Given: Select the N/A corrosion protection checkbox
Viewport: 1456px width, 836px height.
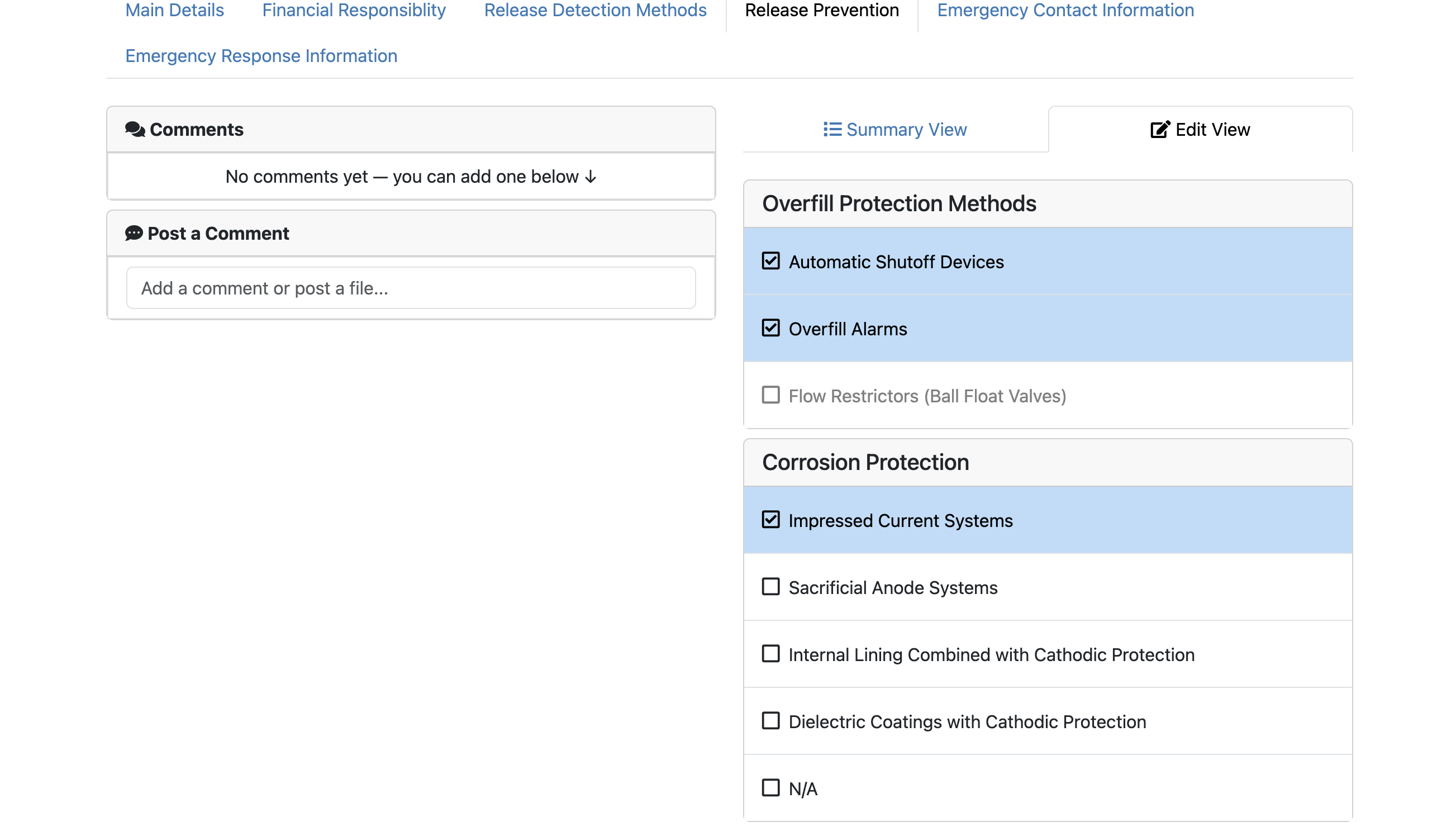Looking at the screenshot, I should [x=770, y=788].
